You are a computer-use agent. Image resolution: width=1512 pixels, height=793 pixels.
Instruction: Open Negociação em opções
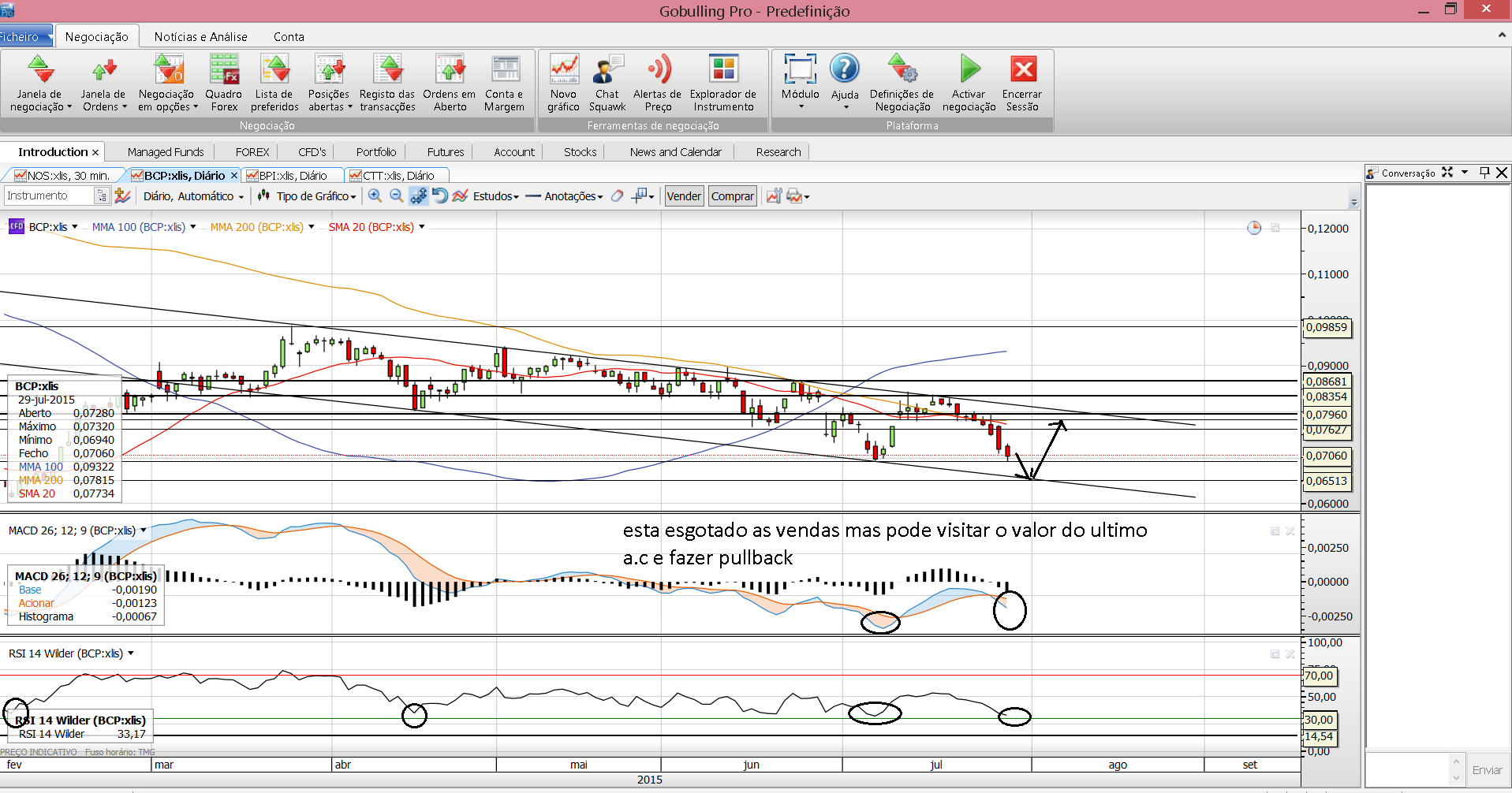pyautogui.click(x=166, y=83)
